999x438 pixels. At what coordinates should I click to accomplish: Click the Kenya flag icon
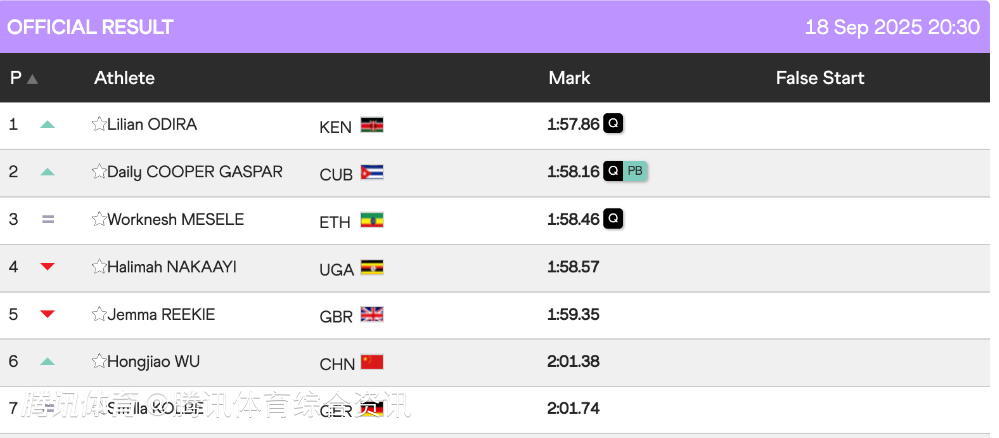(372, 125)
